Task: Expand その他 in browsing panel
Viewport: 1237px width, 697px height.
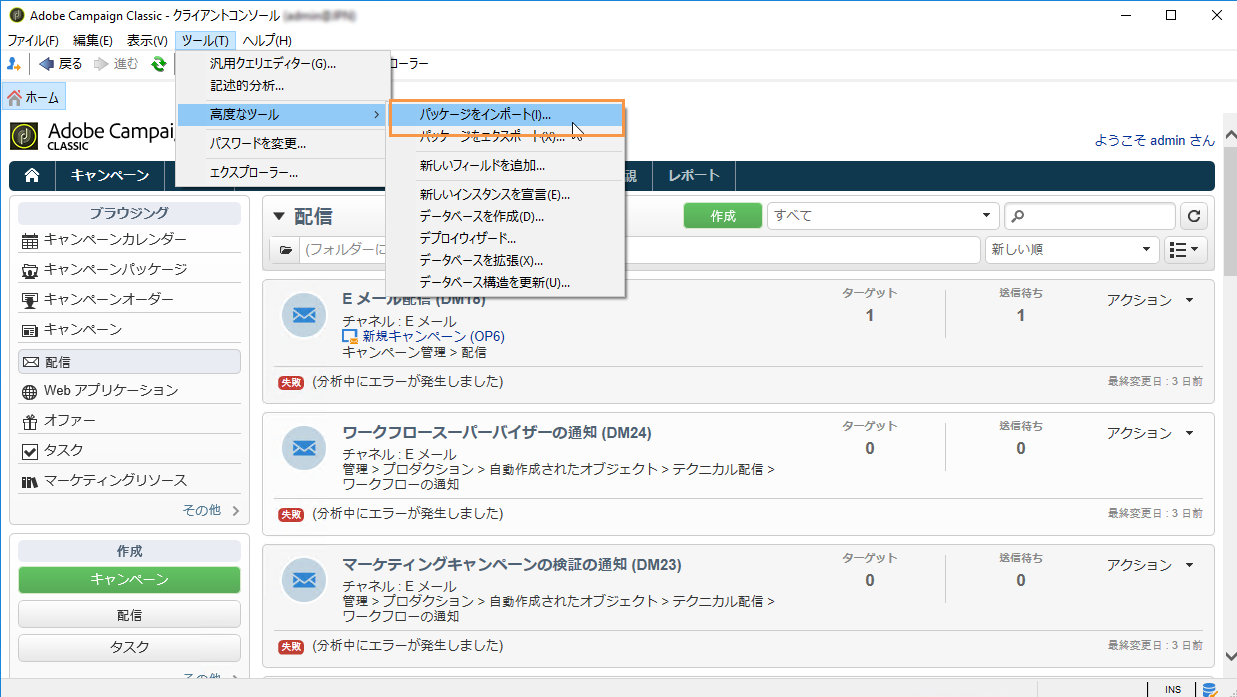Action: pos(210,510)
